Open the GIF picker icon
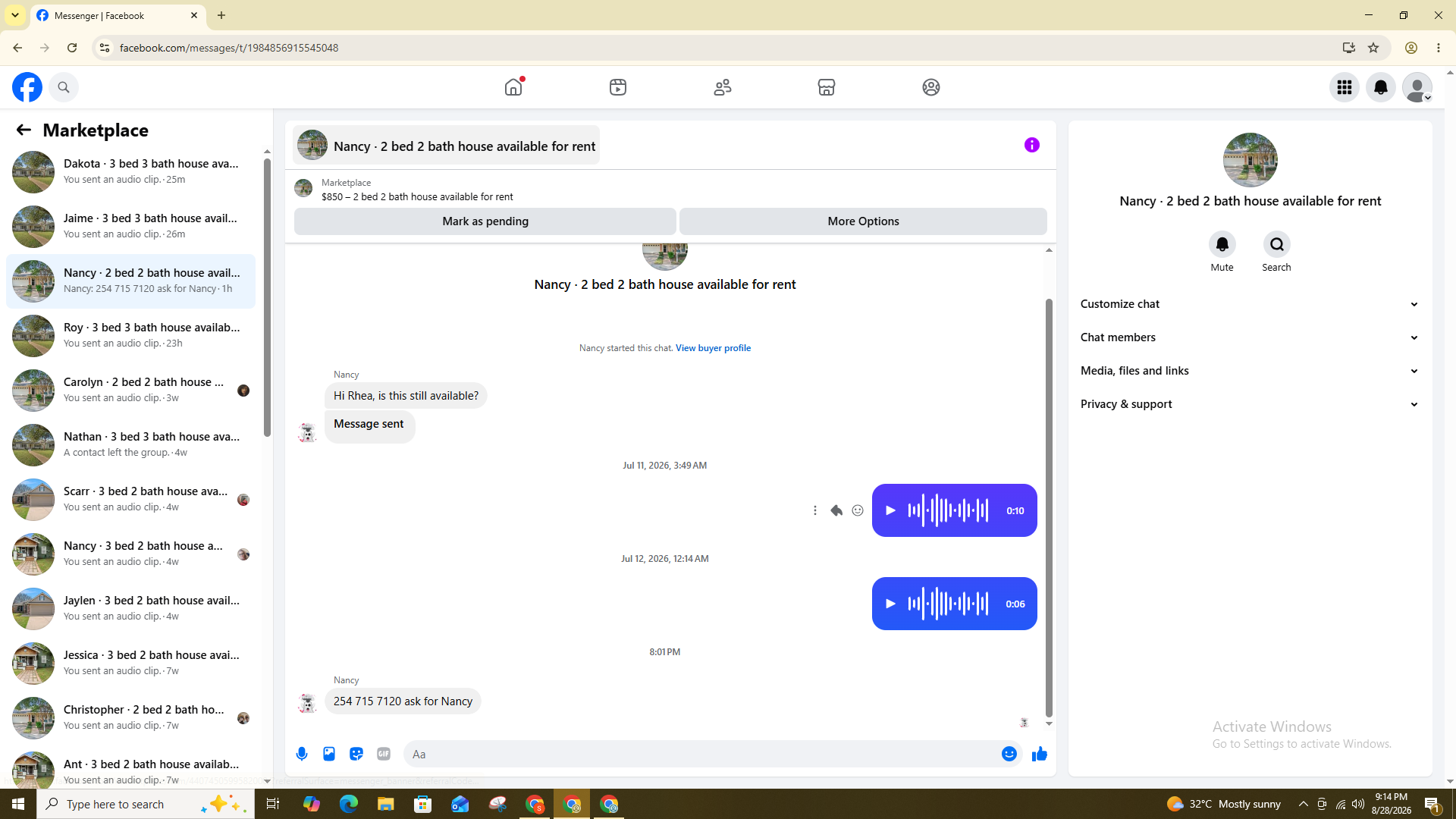The height and width of the screenshot is (819, 1456). click(384, 754)
